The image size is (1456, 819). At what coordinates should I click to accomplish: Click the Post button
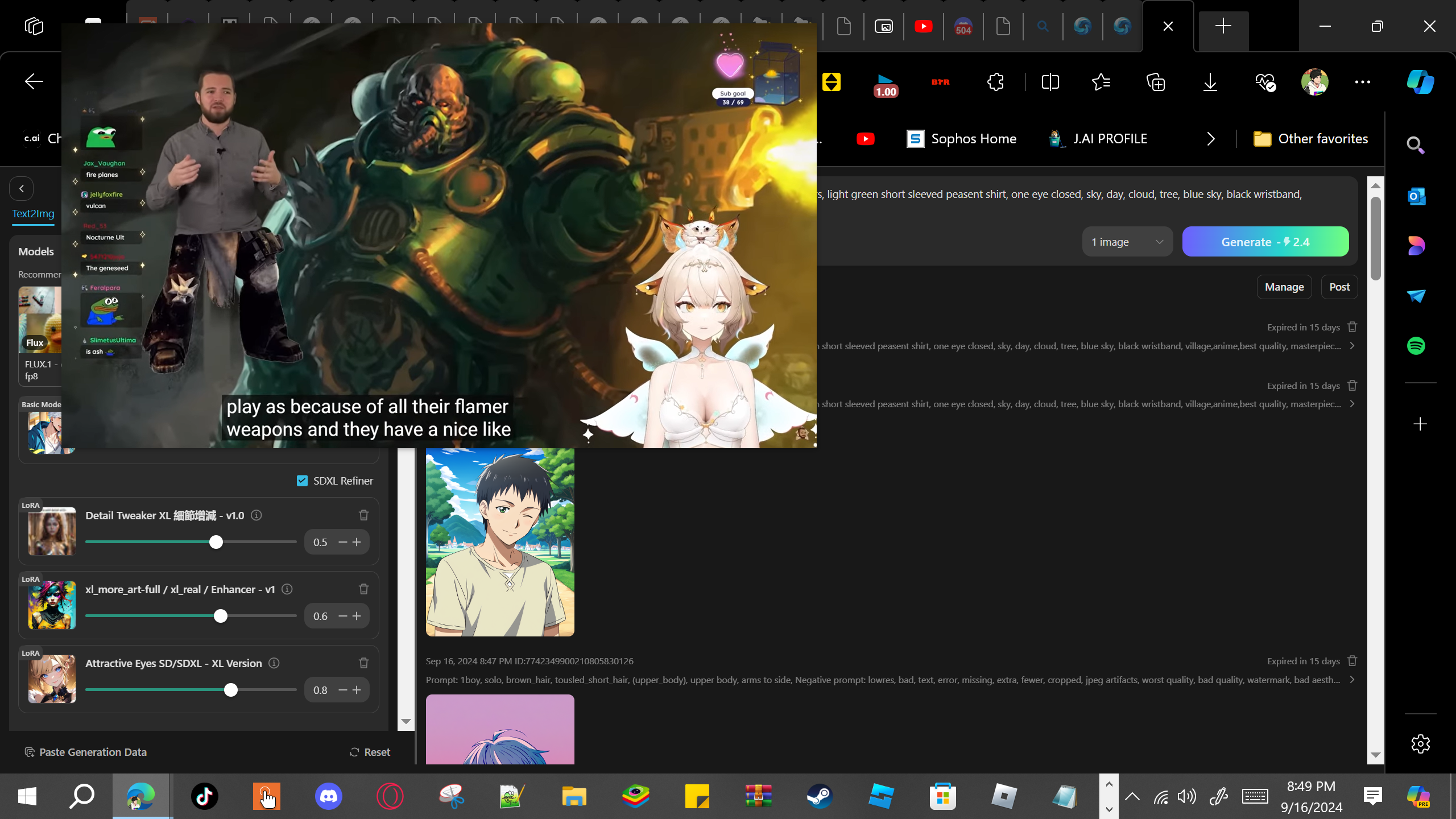pyautogui.click(x=1339, y=287)
